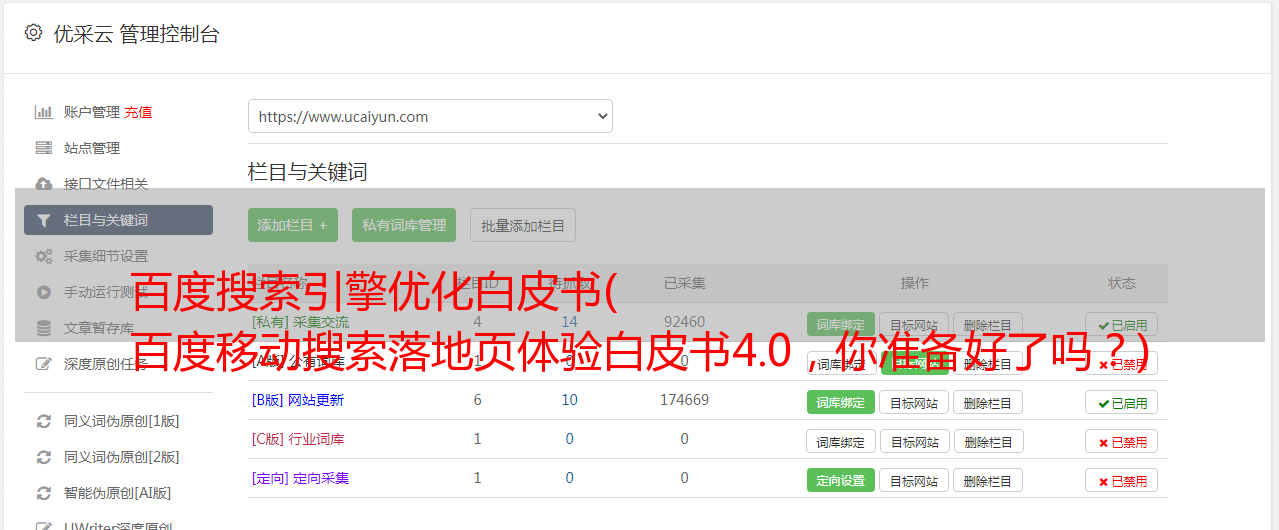Screen dimensions: 1279x530
Task: Click 目标网站 in 网站更新 row
Action: 914,402
